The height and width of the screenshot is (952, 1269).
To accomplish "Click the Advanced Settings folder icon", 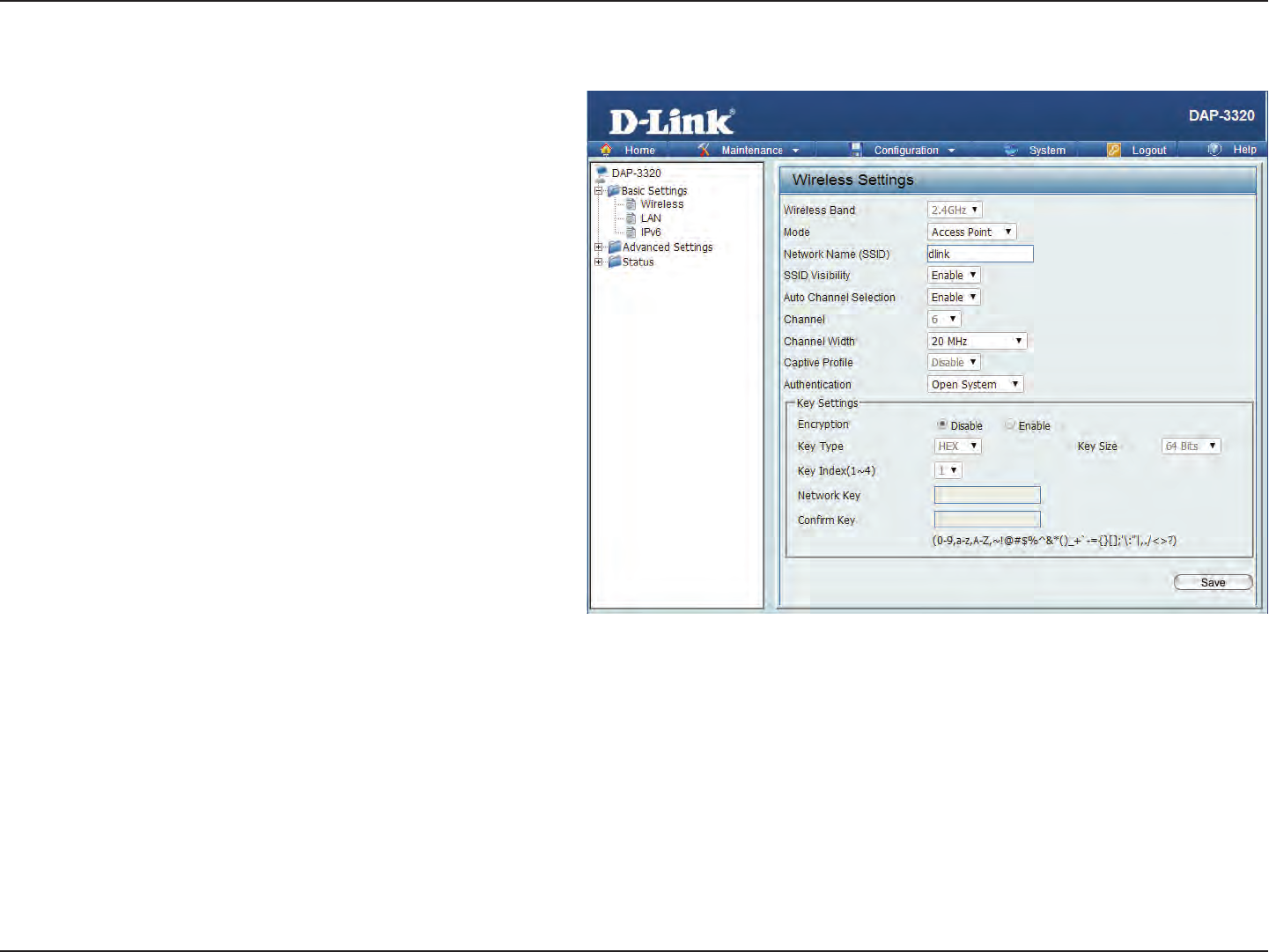I will [x=615, y=247].
